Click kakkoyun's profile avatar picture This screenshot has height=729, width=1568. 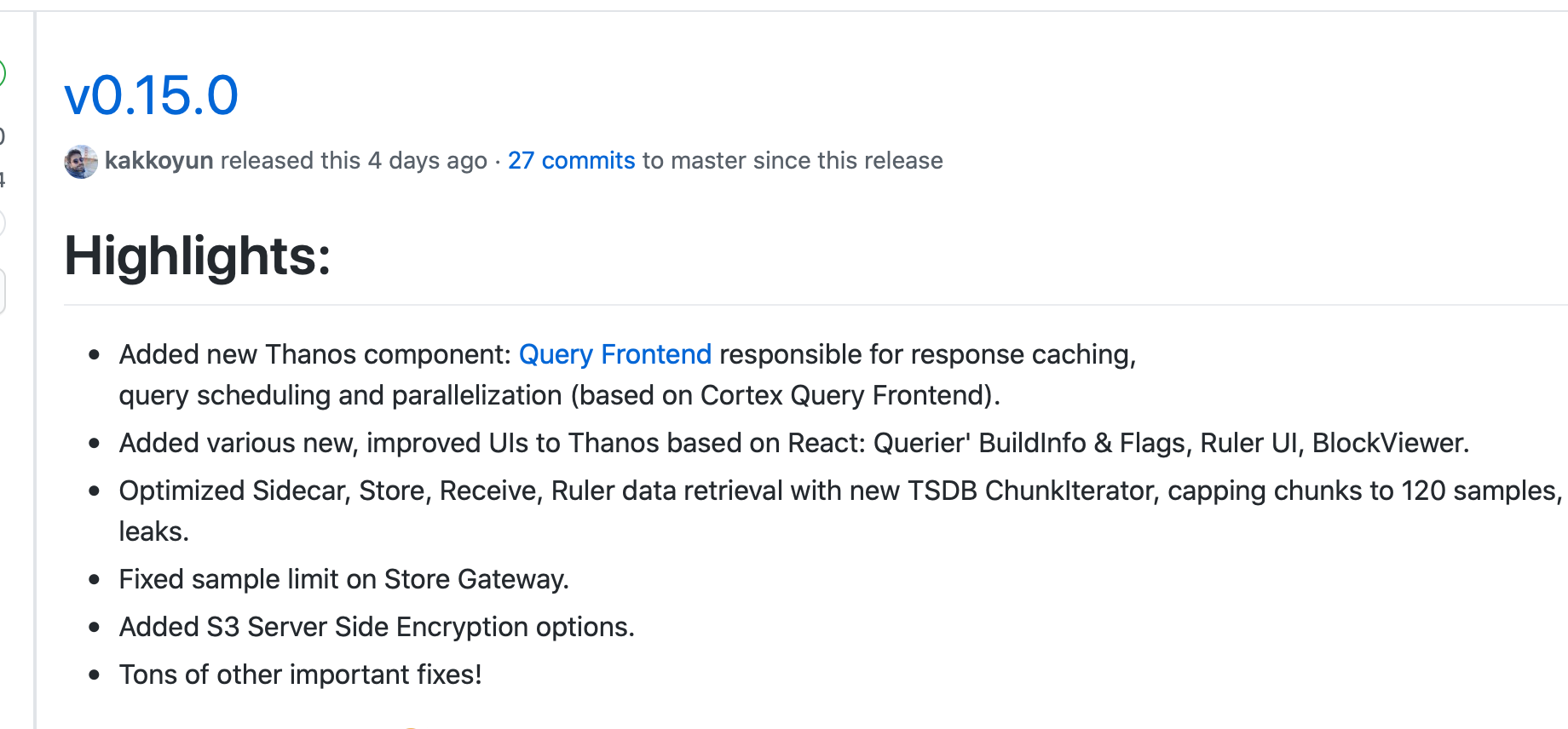[x=80, y=161]
